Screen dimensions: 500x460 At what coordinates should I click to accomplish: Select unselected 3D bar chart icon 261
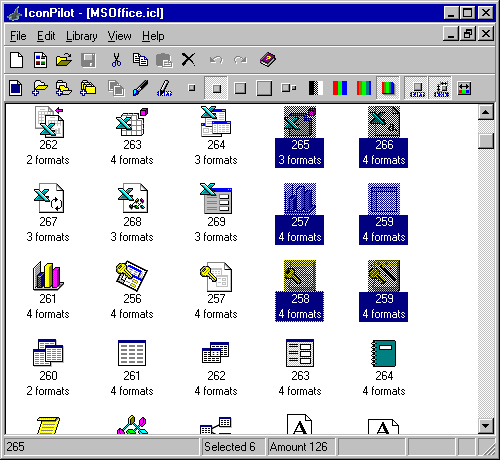click(x=48, y=290)
